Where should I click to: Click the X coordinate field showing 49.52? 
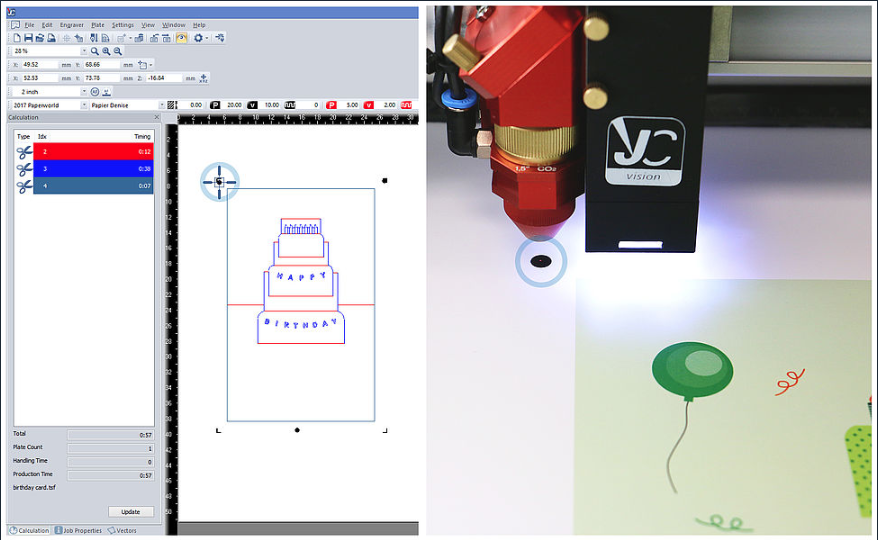40,64
